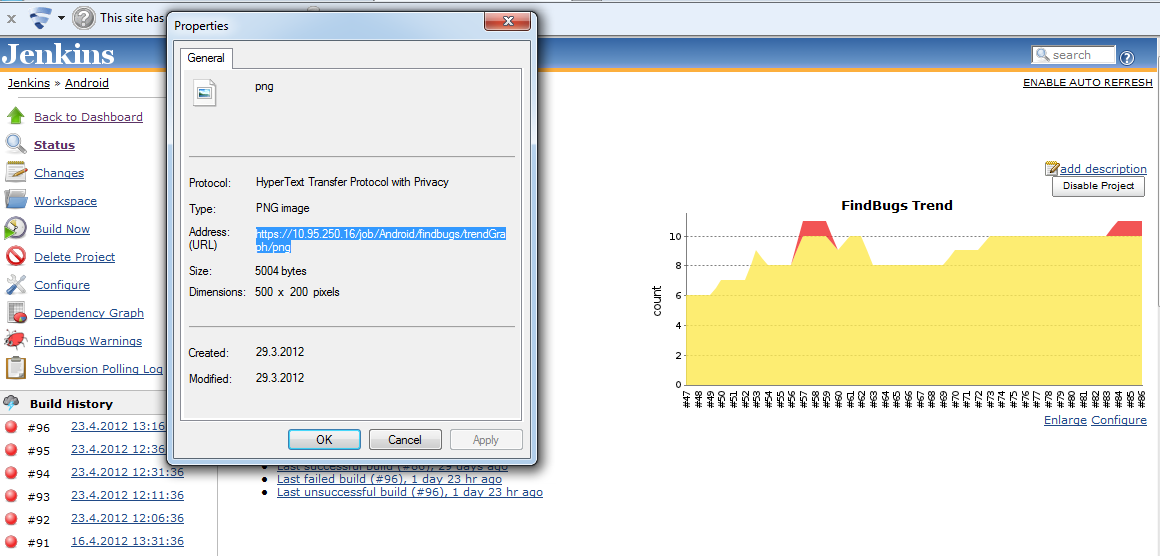Viewport: 1160px width, 556px height.
Task: Click the Changes notepad icon
Action: [15, 172]
